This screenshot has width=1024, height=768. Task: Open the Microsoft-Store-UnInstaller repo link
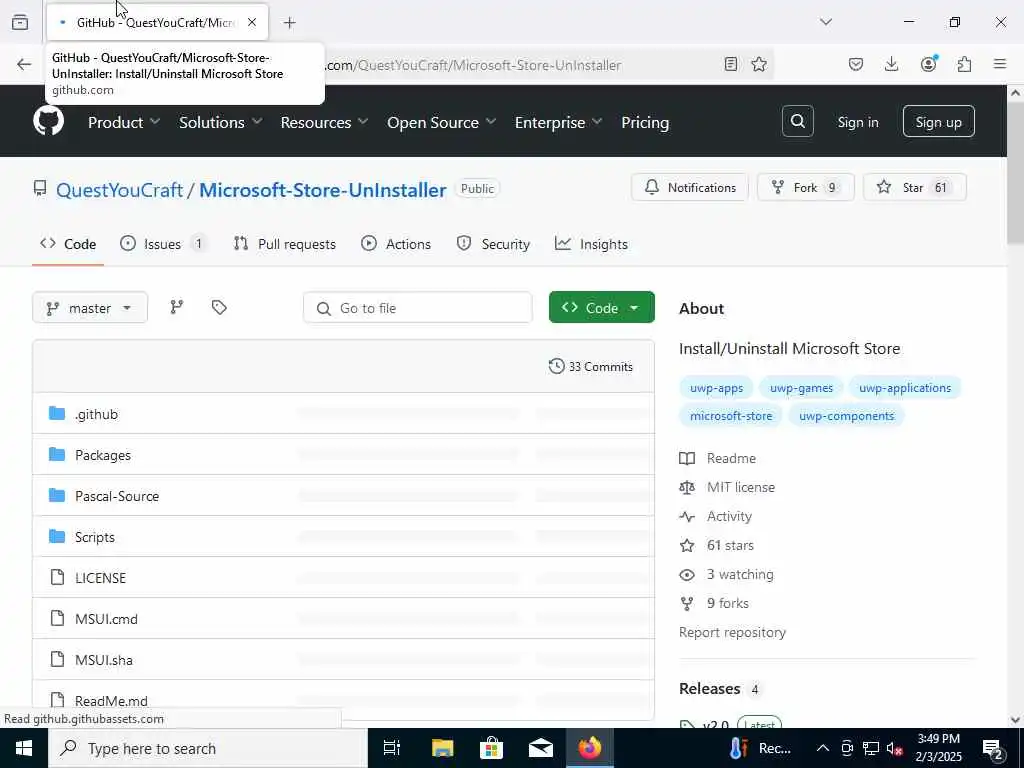click(x=323, y=190)
